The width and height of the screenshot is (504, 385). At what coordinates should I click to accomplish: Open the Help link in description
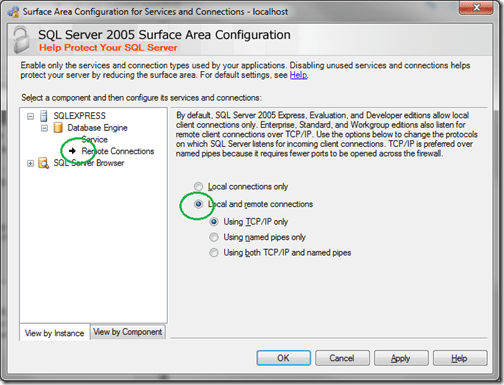298,75
